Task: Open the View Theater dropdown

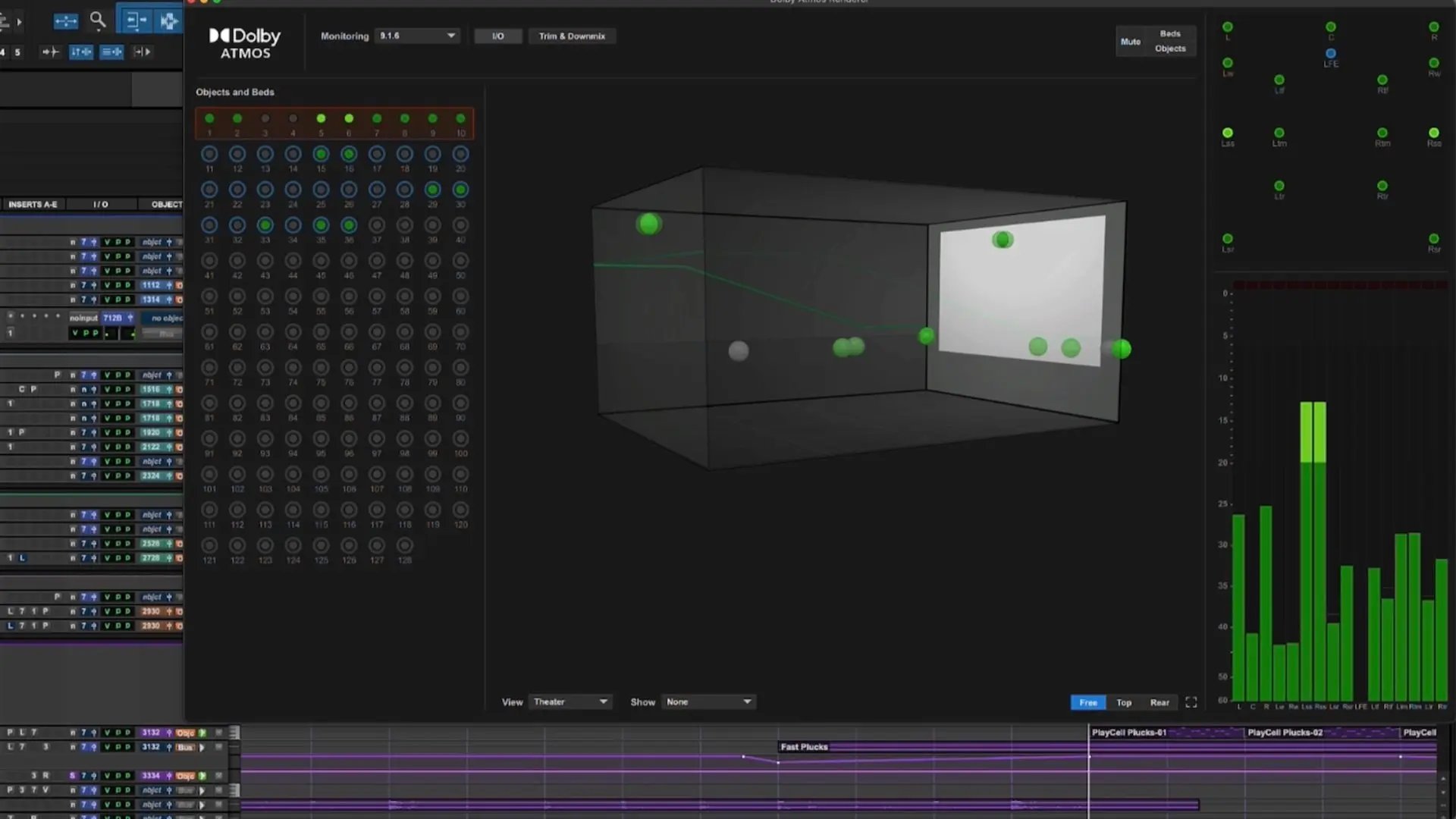Action: (x=571, y=702)
